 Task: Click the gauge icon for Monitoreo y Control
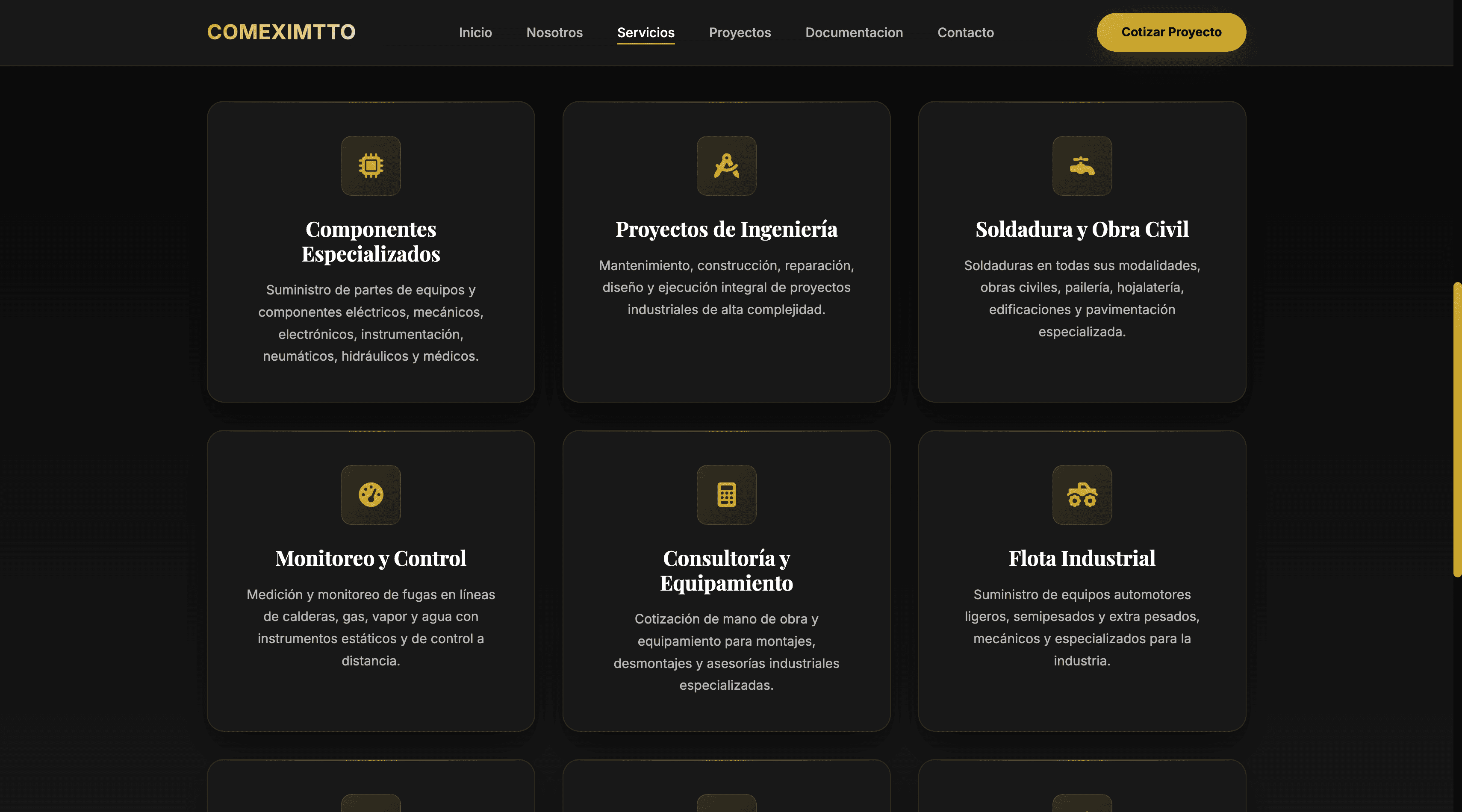pyautogui.click(x=371, y=495)
